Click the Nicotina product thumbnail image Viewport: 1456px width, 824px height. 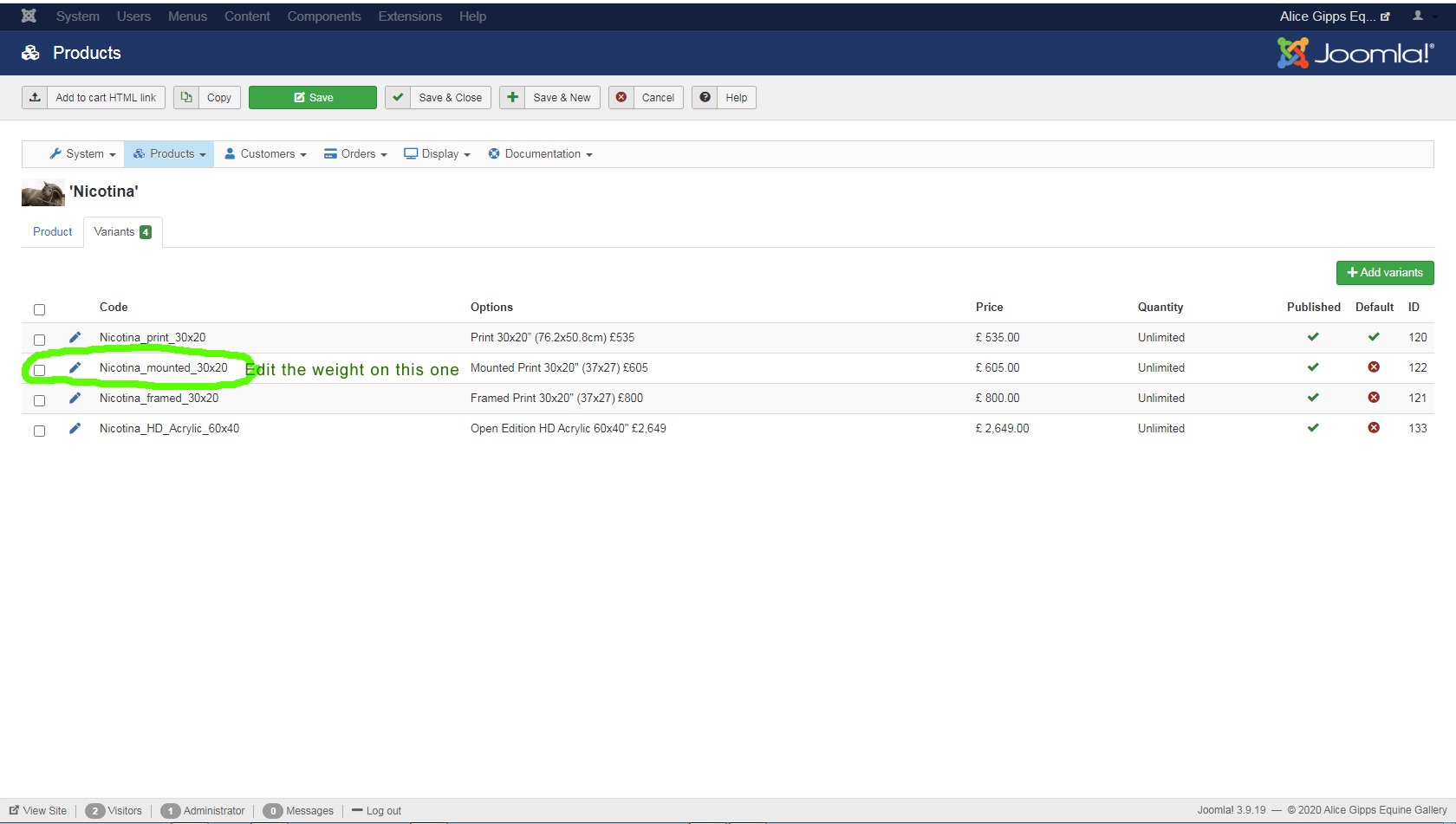point(43,192)
